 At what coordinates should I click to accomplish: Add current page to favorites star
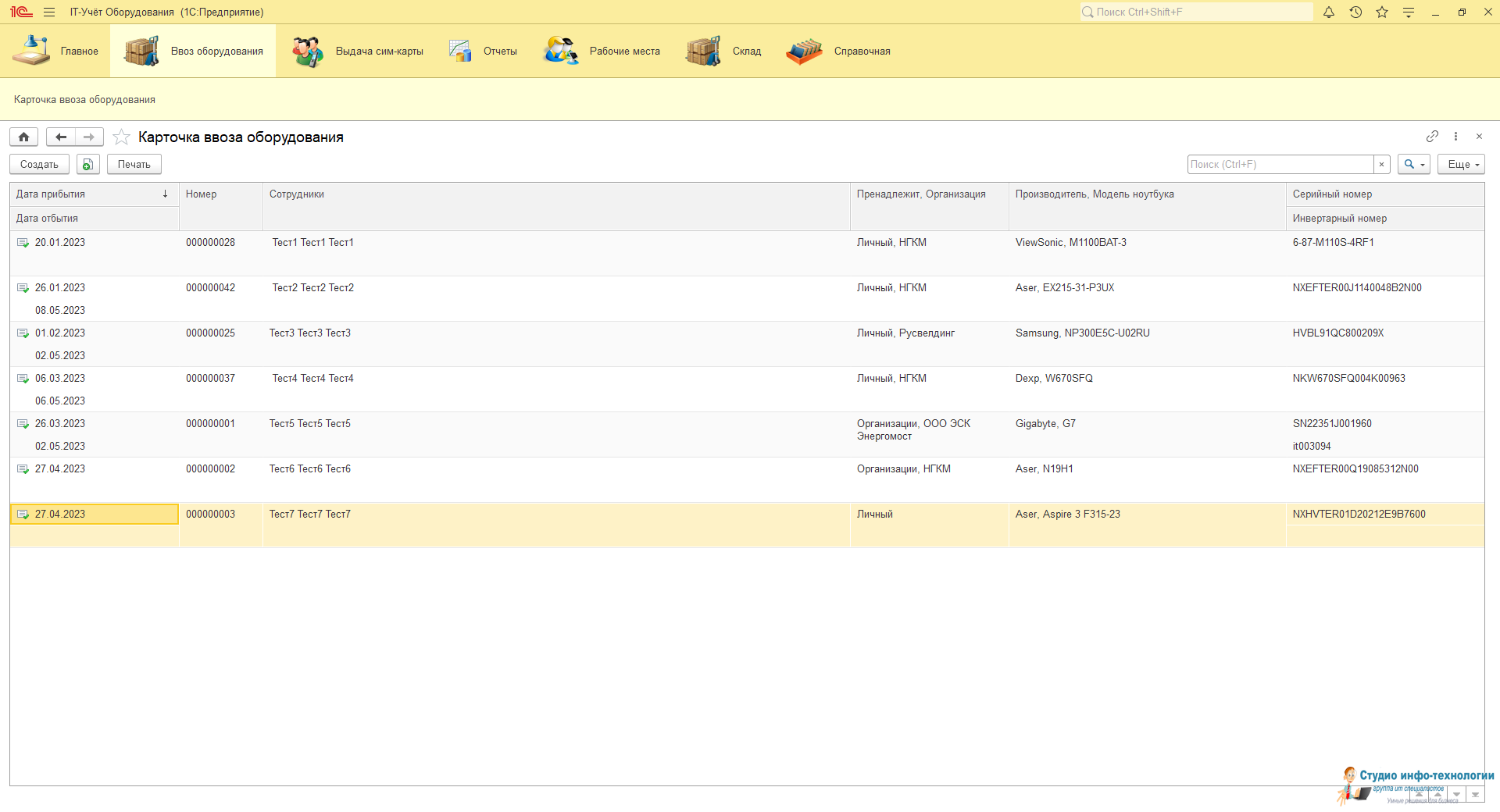(x=121, y=137)
